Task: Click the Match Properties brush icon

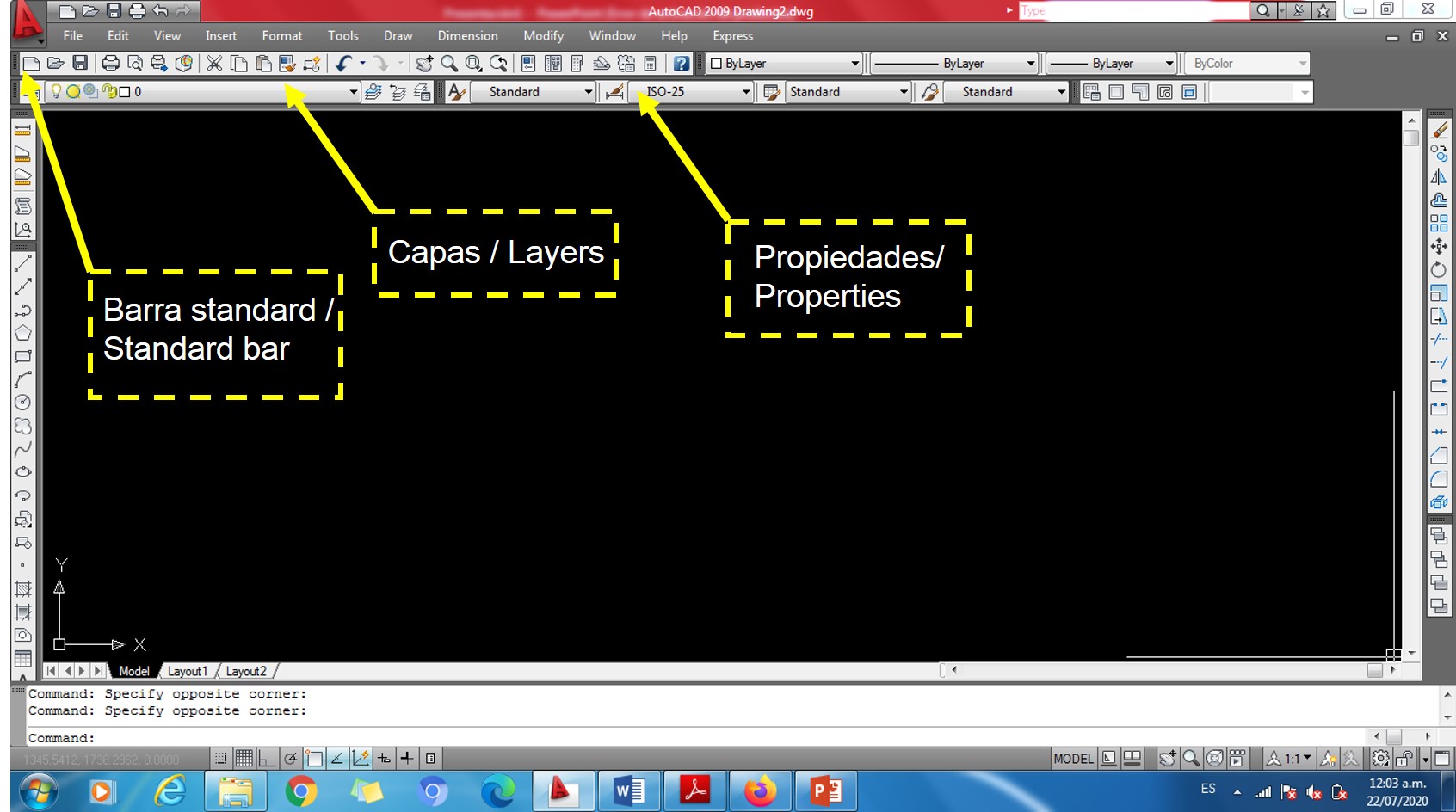Action: click(287, 64)
